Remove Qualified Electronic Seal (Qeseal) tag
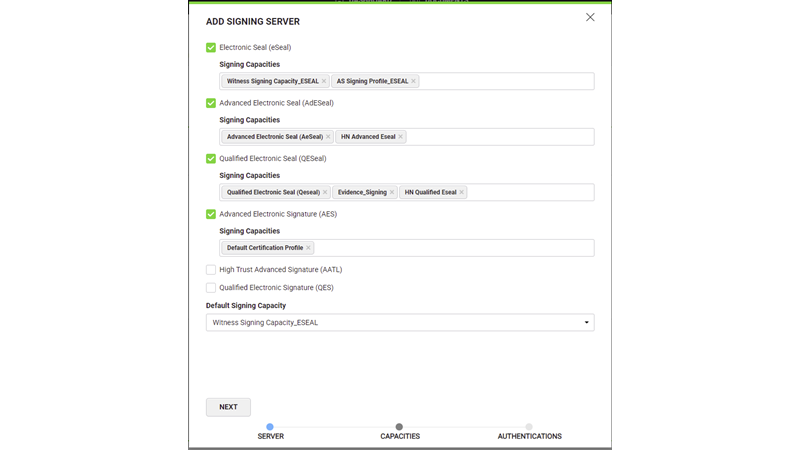This screenshot has height=450, width=800. [x=325, y=192]
